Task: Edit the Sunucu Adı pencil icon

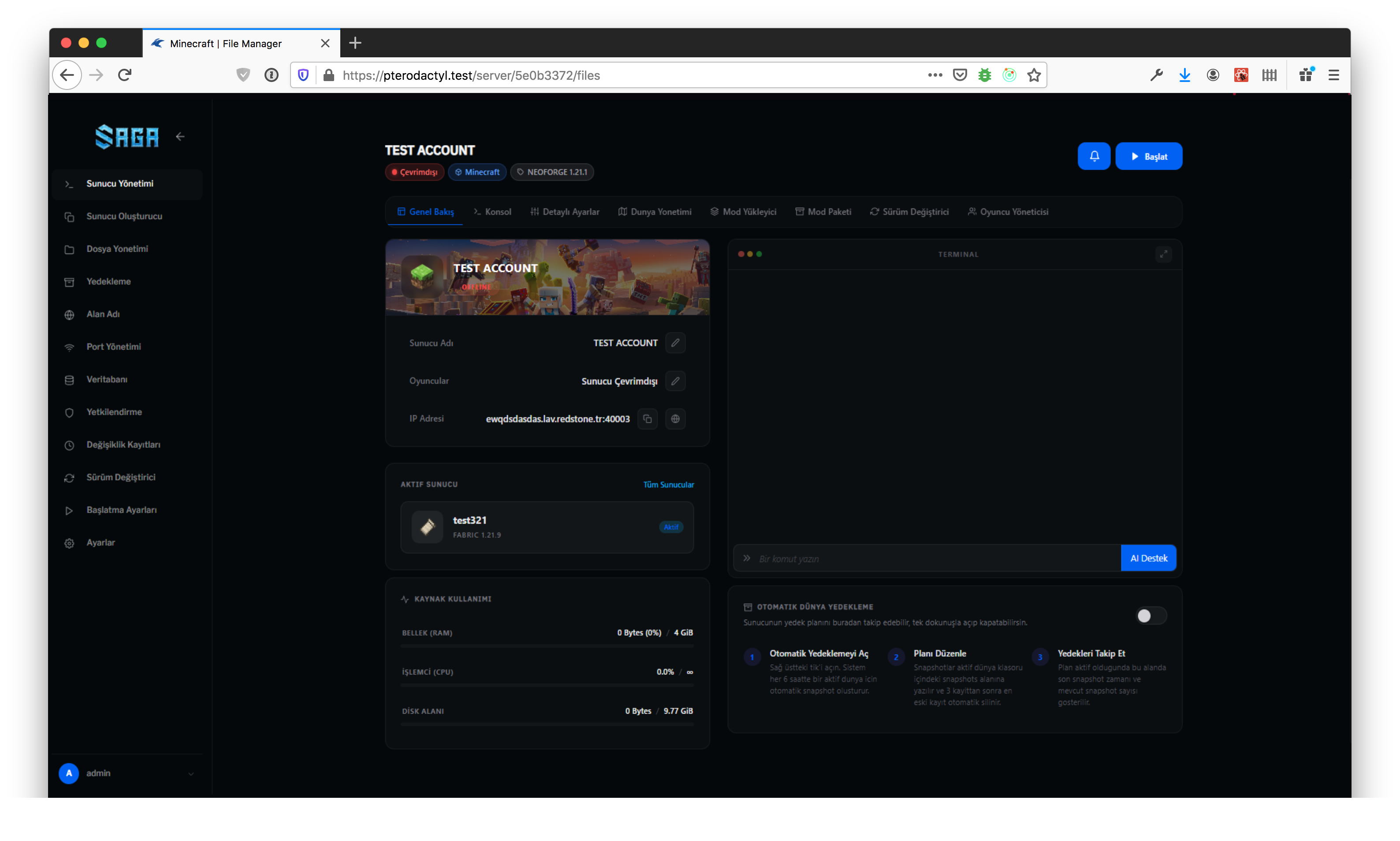Action: point(675,343)
